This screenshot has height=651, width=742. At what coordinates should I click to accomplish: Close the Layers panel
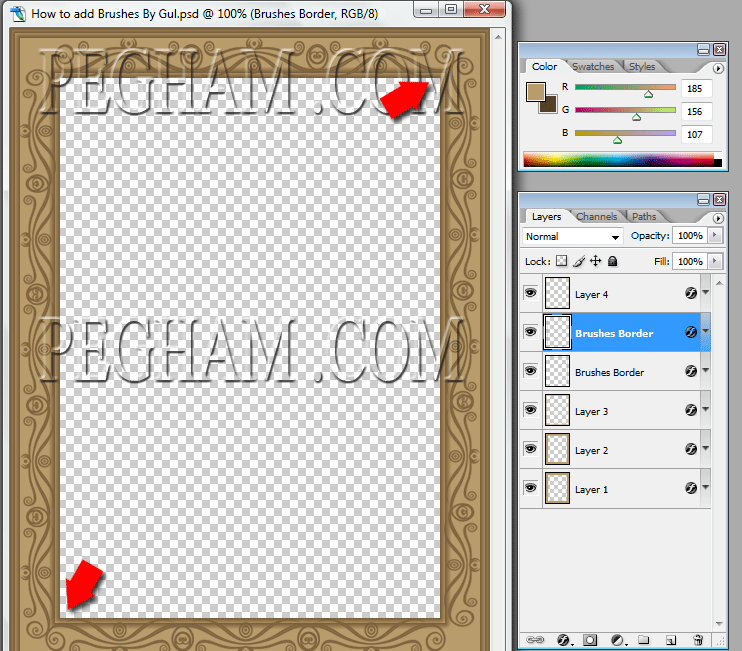719,200
